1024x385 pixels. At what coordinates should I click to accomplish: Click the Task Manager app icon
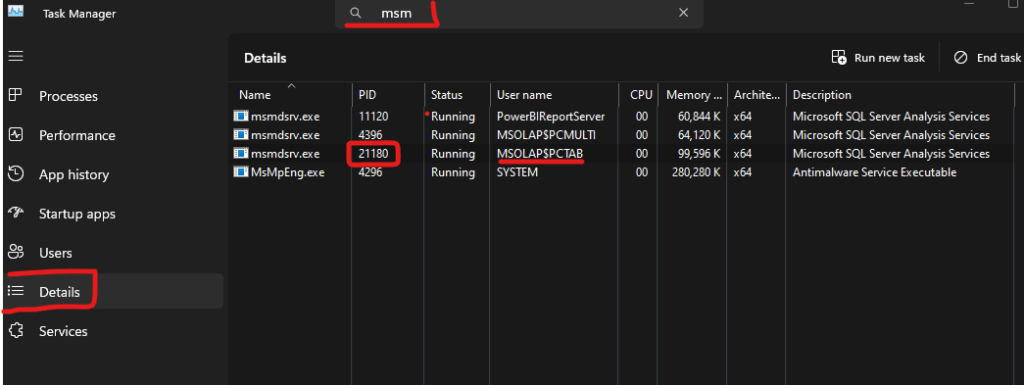tap(16, 12)
